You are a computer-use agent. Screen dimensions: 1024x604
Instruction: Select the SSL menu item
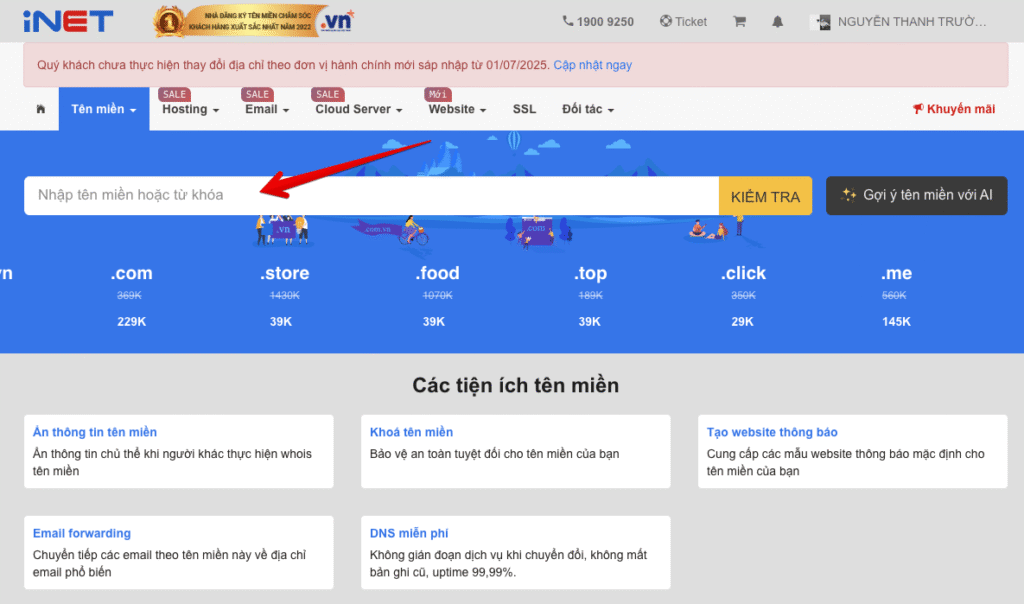point(524,109)
